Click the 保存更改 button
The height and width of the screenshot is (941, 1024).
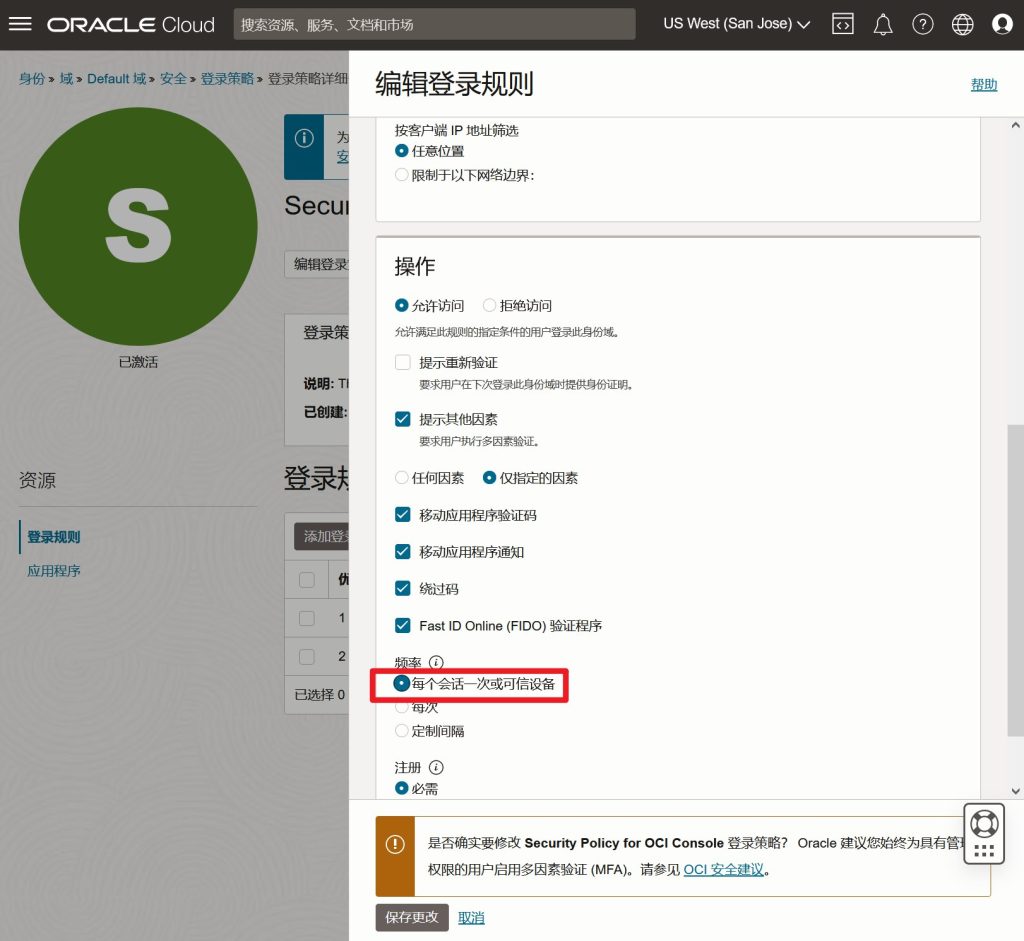412,917
